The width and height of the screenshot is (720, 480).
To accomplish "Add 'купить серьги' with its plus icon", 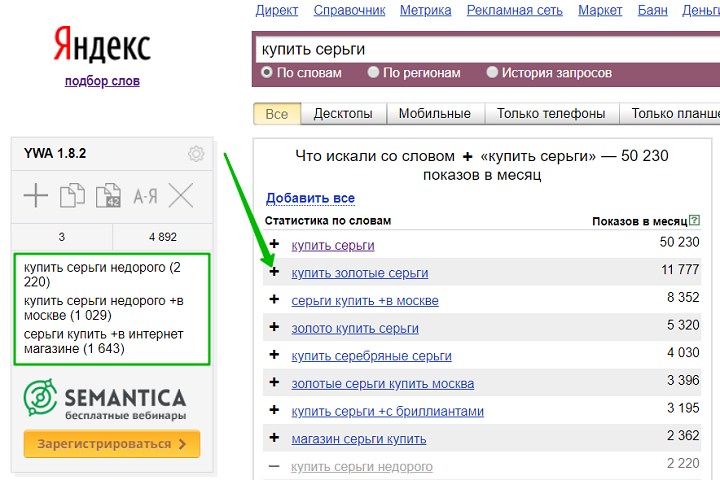I will (x=274, y=244).
